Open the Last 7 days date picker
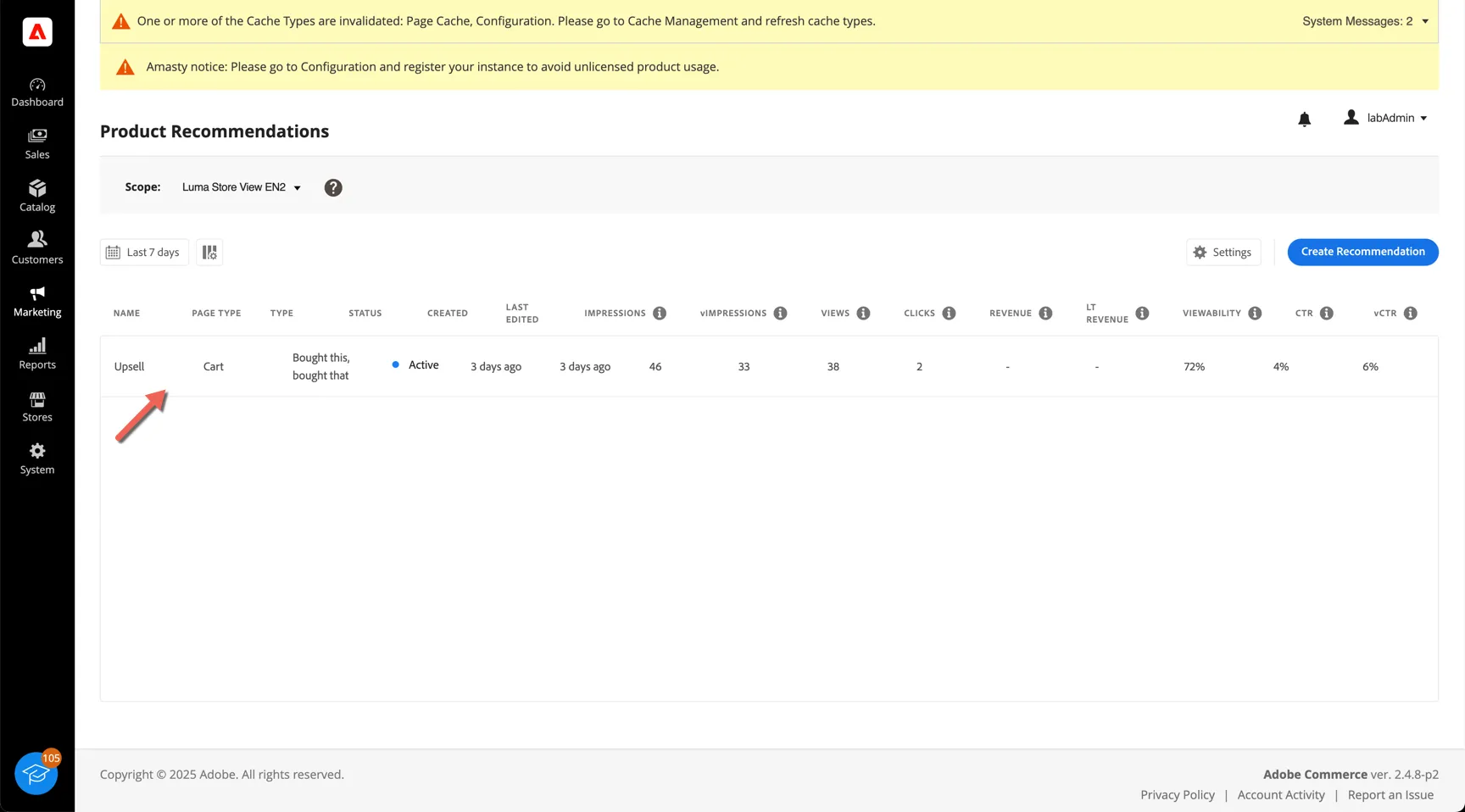The height and width of the screenshot is (812, 1465). [x=144, y=253]
